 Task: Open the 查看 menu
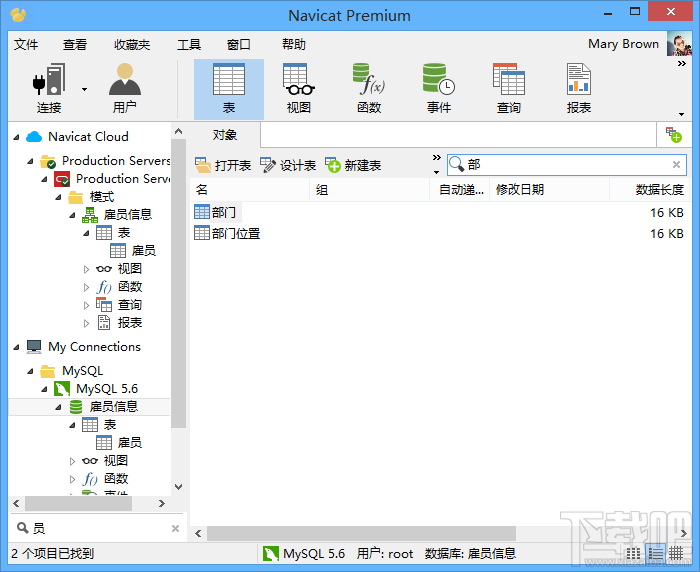point(75,45)
